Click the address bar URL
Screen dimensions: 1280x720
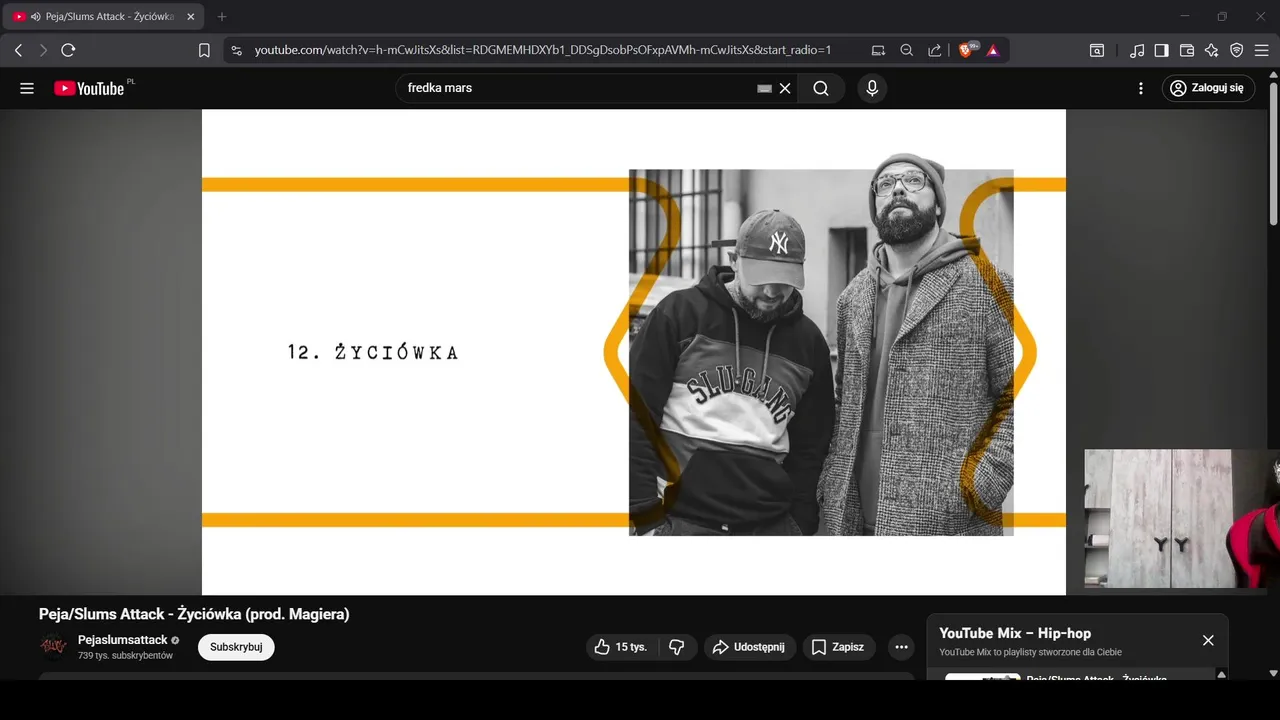[542, 50]
